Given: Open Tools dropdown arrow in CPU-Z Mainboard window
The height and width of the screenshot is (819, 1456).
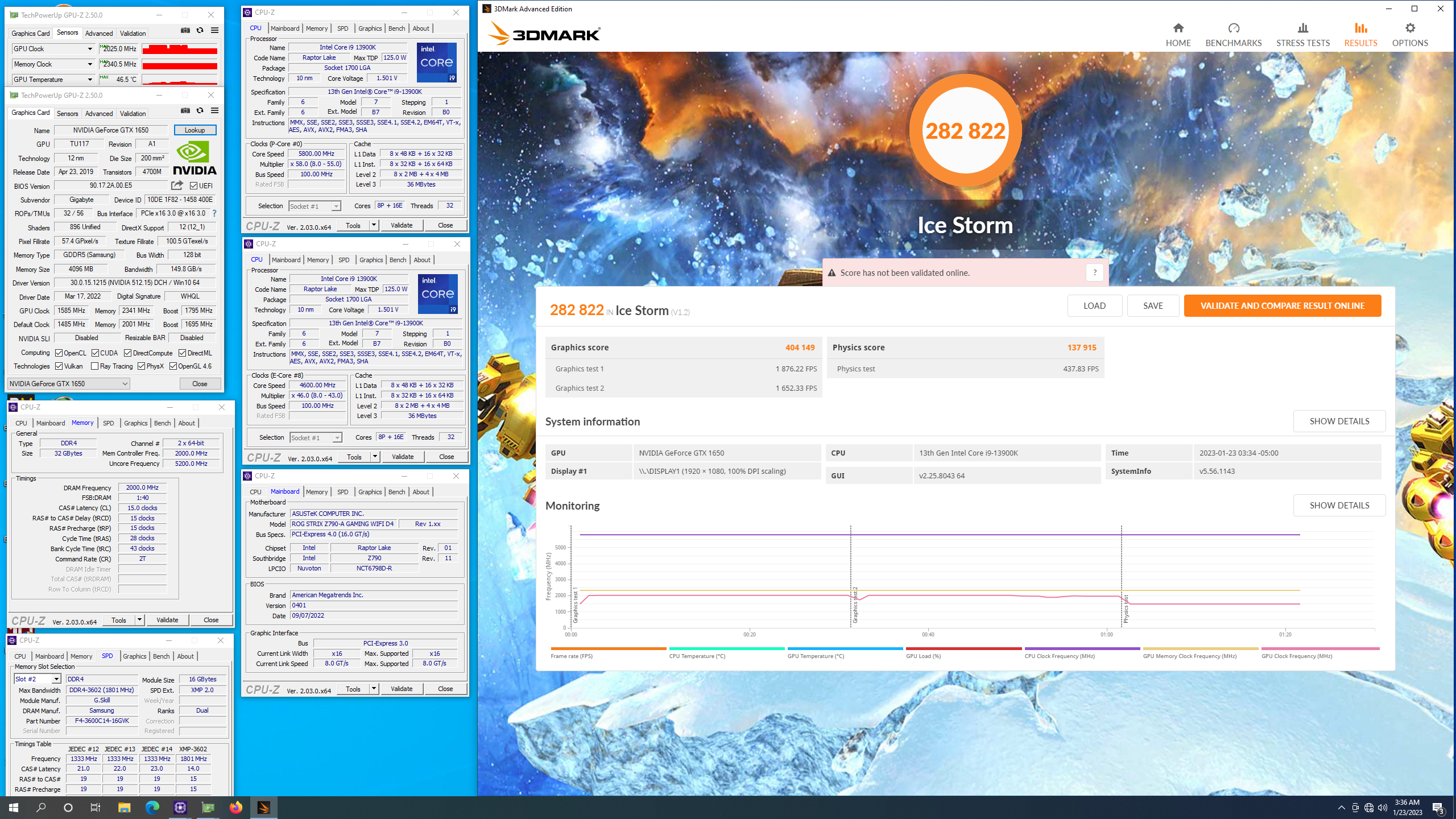Looking at the screenshot, I should [374, 689].
